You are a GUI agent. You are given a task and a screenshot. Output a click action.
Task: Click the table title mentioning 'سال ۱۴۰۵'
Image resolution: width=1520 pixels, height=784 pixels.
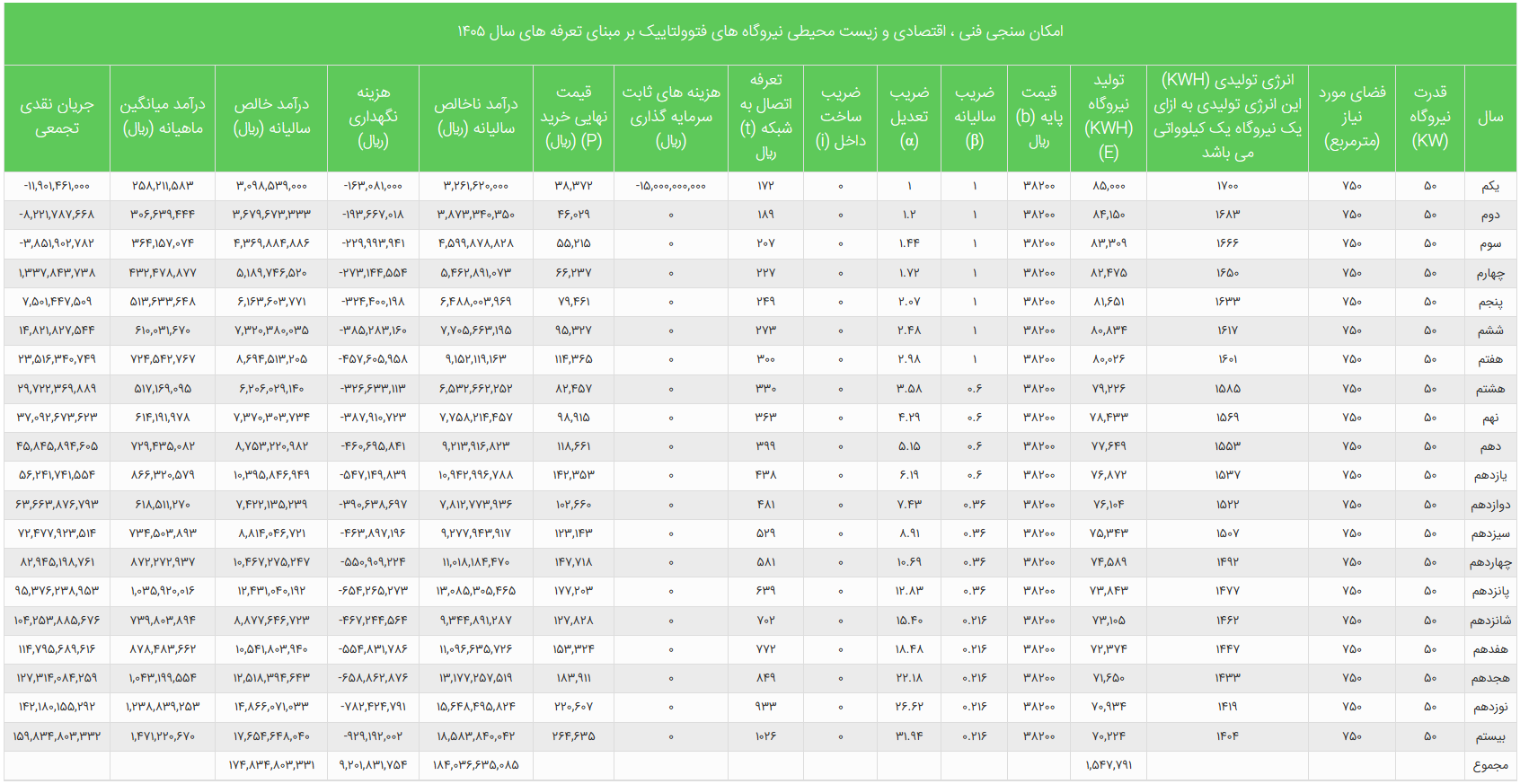pyautogui.click(x=760, y=31)
